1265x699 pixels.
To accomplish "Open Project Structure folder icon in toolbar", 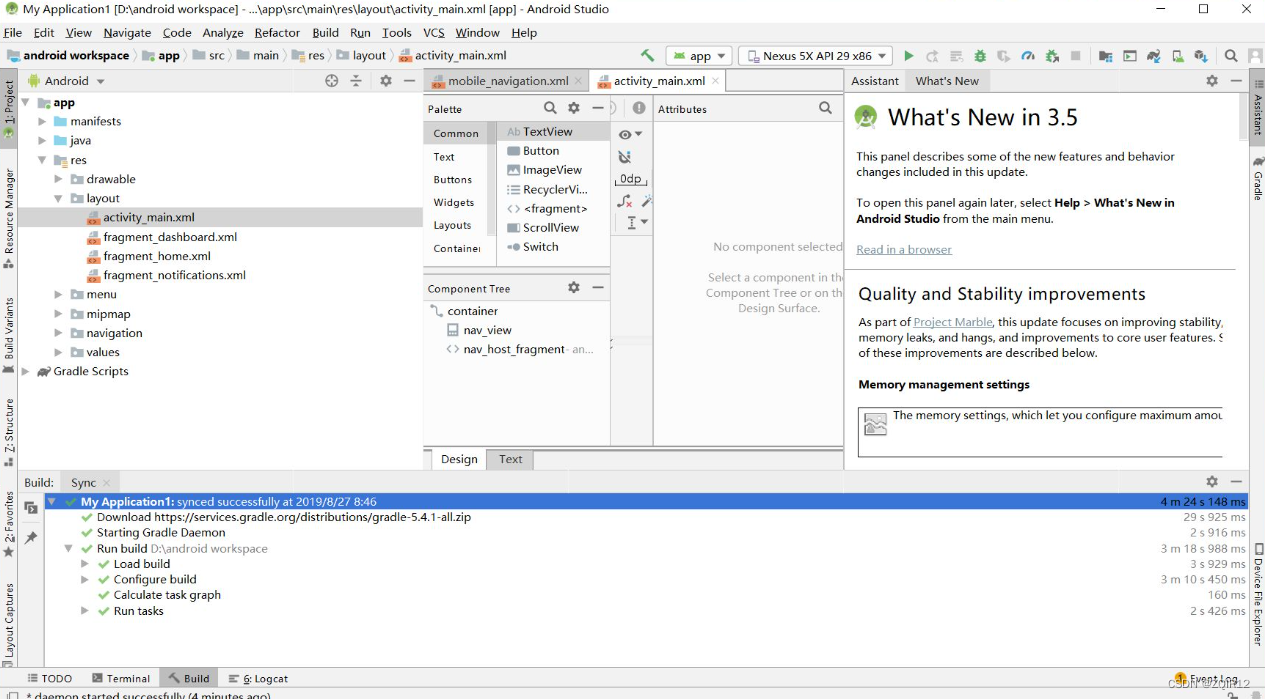I will coord(1105,56).
